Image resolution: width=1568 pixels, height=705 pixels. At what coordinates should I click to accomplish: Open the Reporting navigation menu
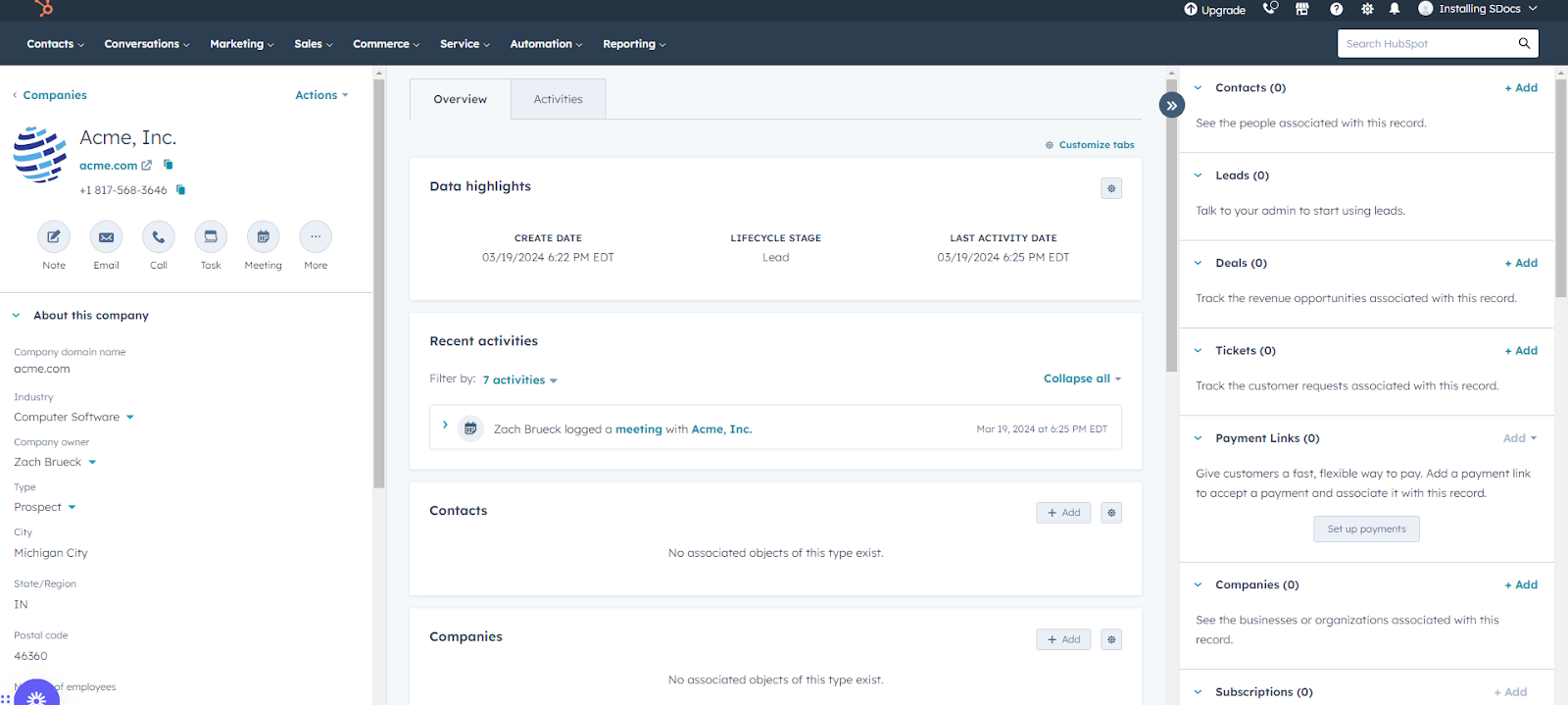point(634,44)
